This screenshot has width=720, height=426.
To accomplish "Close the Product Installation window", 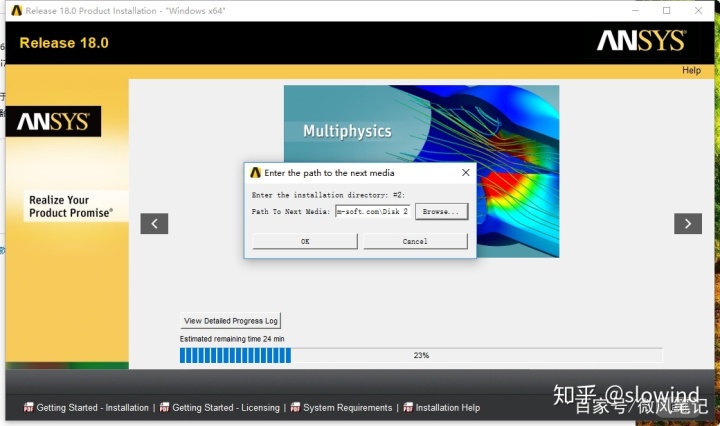I will coord(698,11).
